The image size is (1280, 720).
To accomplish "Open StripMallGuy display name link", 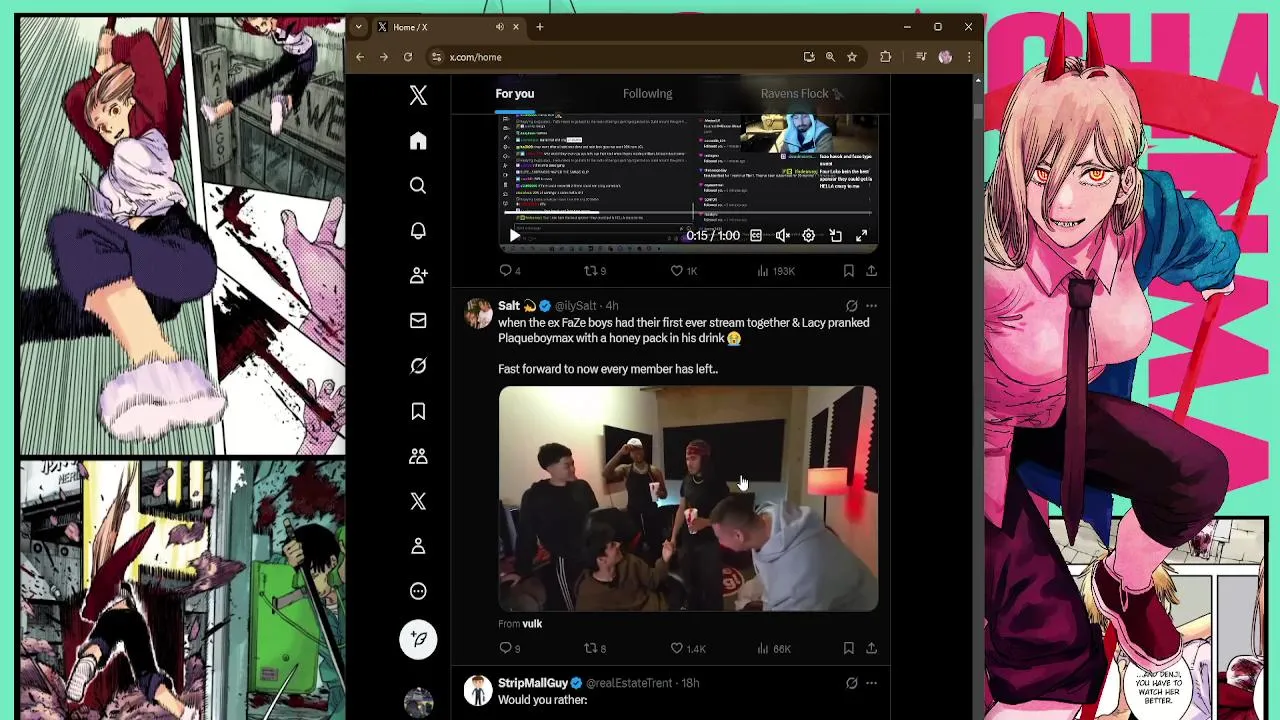I will click(x=533, y=683).
